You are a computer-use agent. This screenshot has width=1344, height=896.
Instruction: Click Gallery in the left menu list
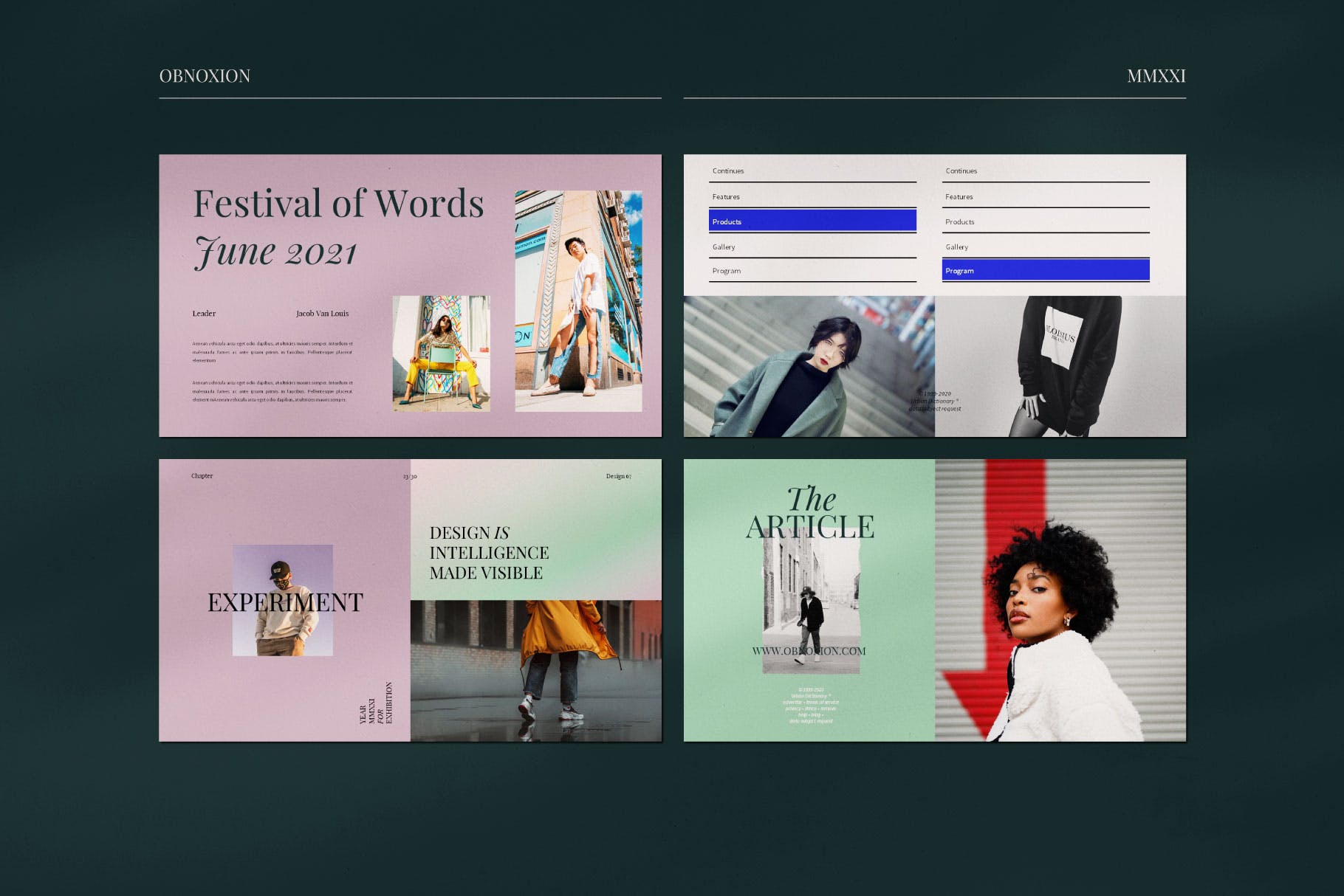pos(724,247)
